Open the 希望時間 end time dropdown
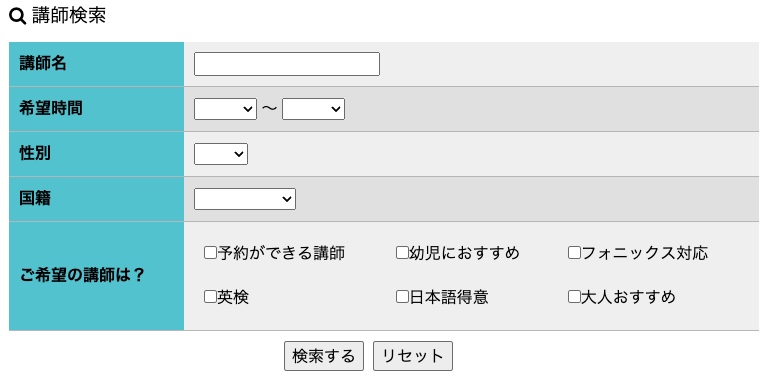 coord(313,109)
